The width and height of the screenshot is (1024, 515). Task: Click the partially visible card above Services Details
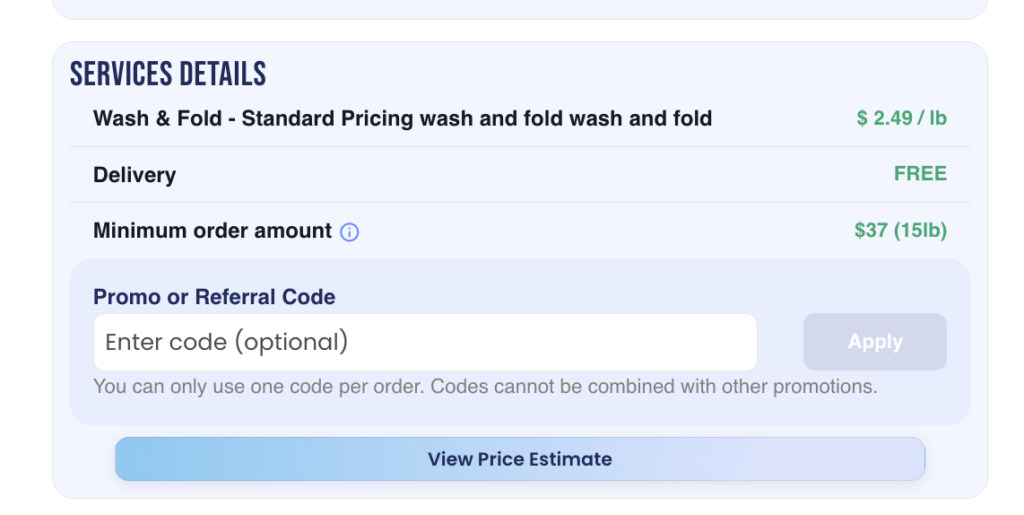click(519, 9)
